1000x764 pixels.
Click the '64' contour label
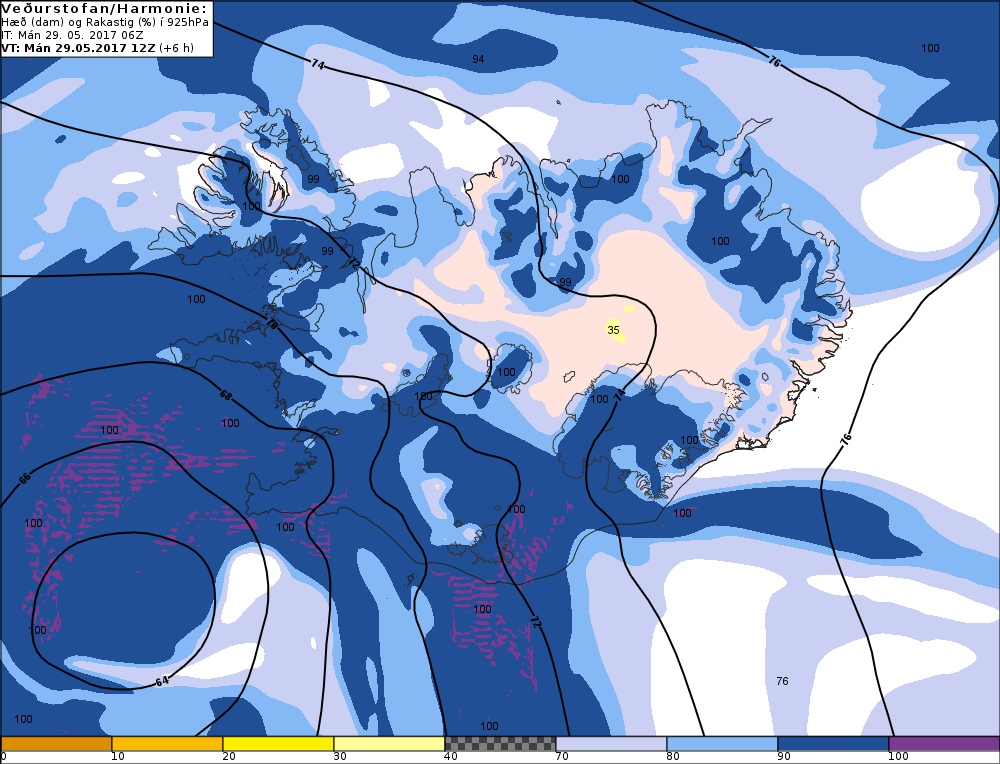click(163, 681)
